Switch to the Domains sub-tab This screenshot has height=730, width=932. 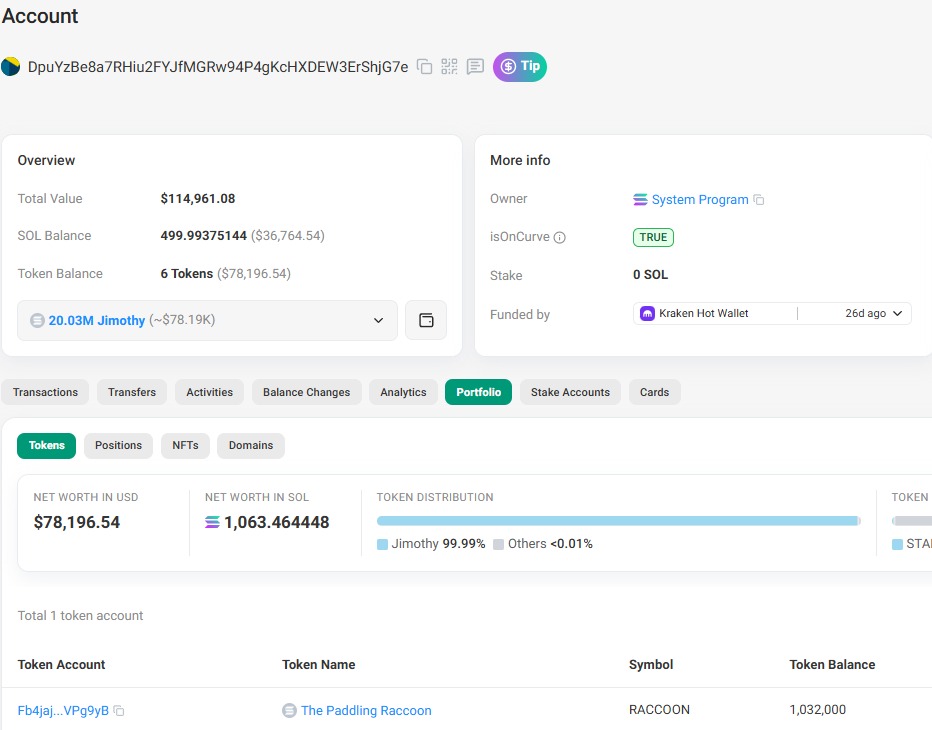(x=251, y=446)
